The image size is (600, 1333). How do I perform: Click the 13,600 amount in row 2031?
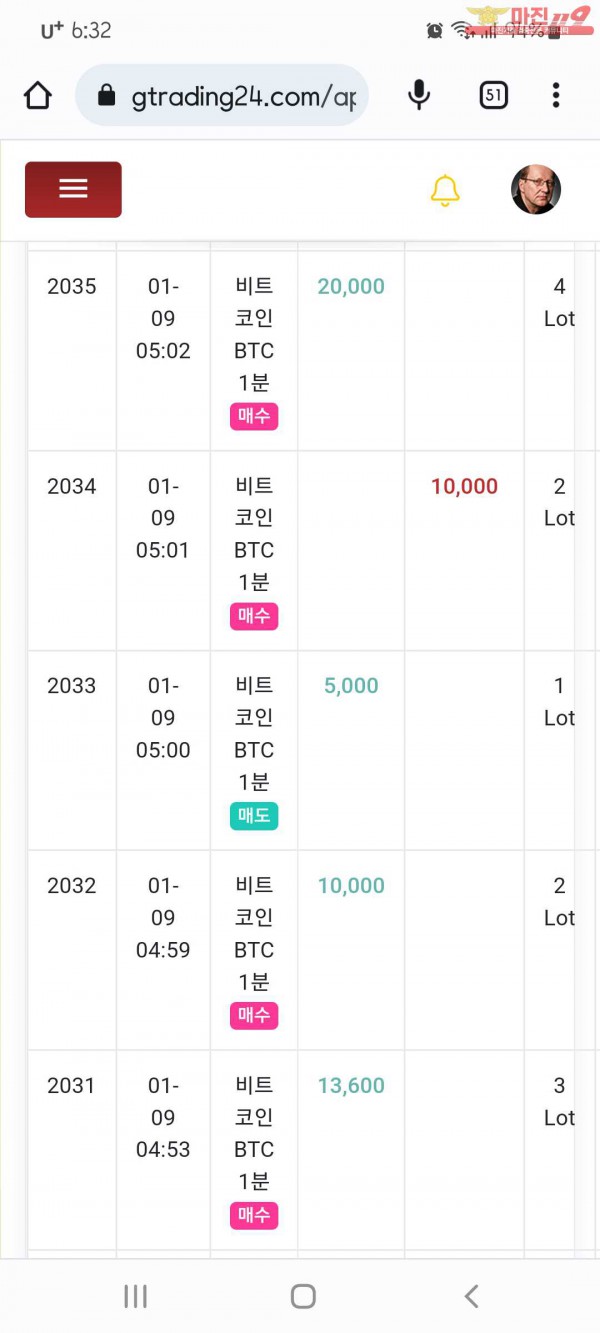click(351, 1086)
